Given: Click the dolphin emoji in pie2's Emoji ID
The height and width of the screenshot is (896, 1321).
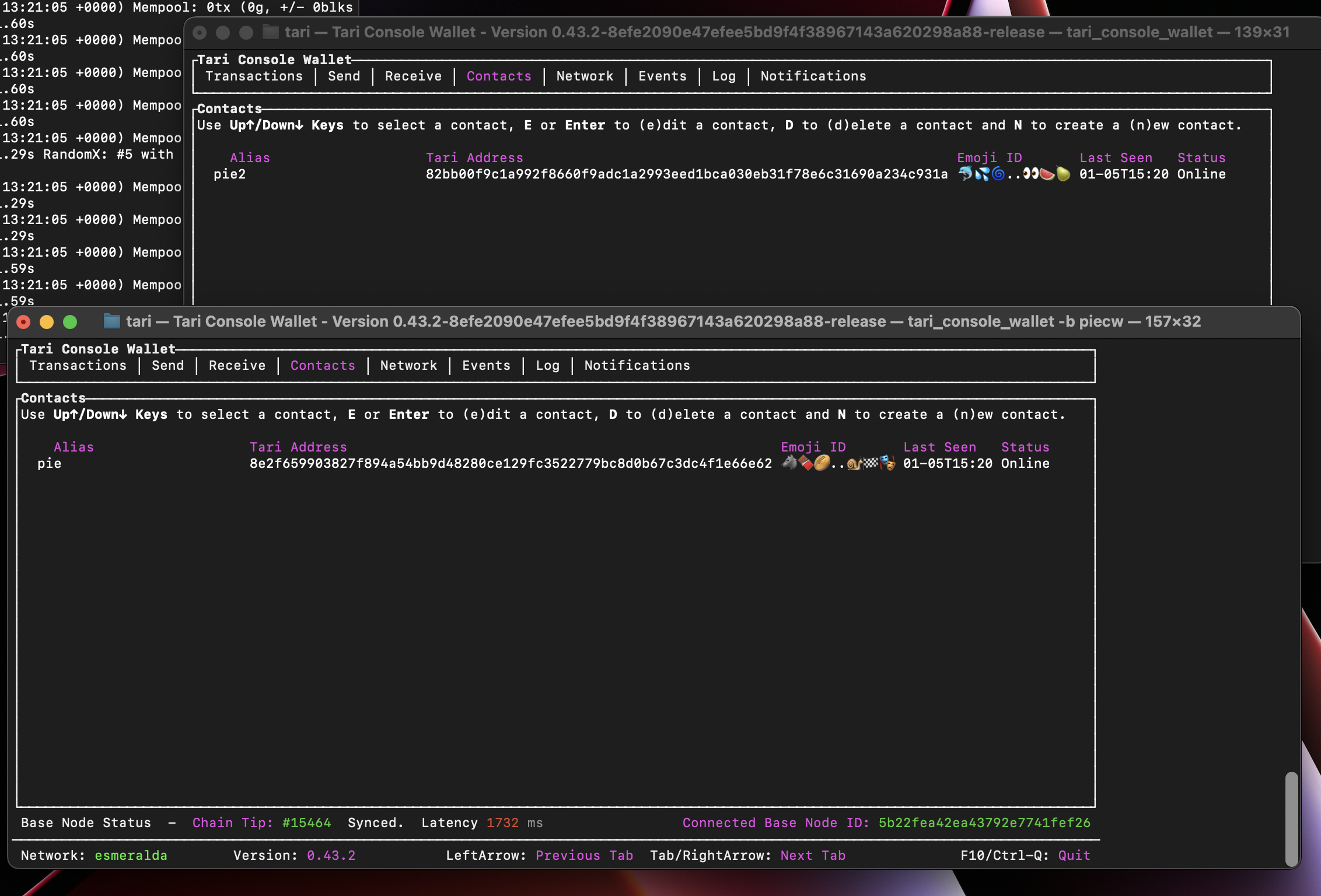Looking at the screenshot, I should click(x=965, y=174).
